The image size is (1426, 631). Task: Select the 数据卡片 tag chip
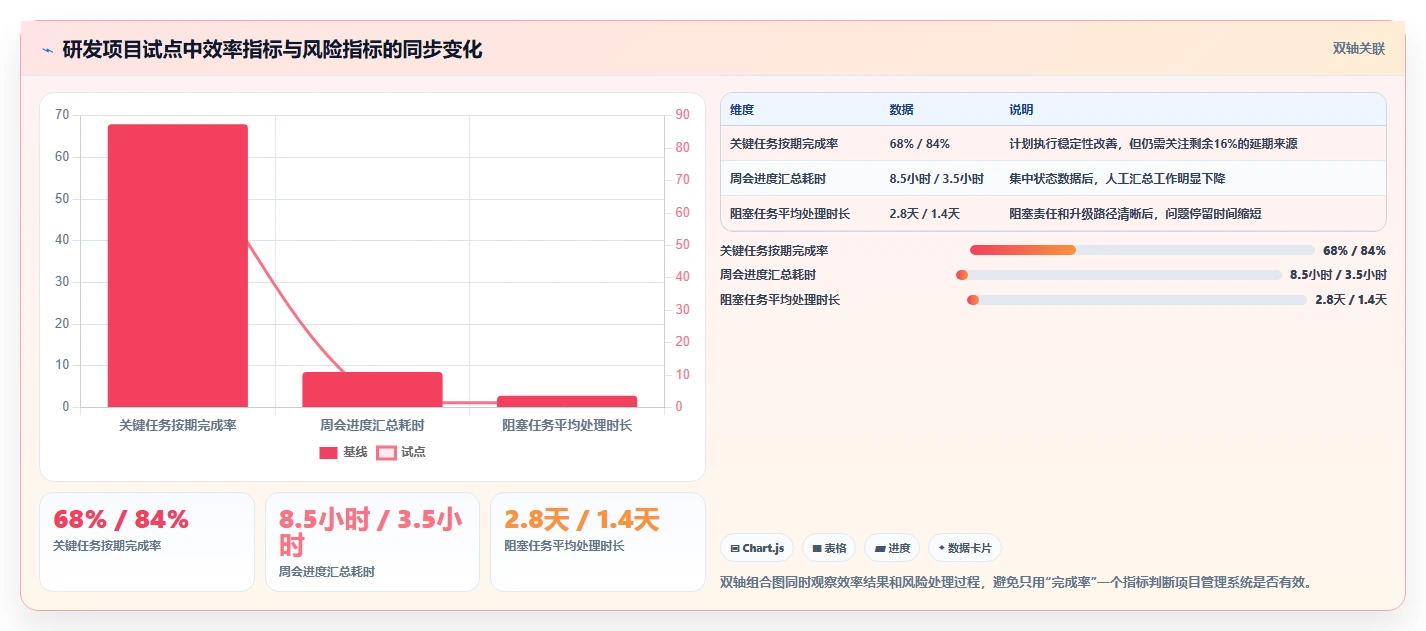(965, 548)
